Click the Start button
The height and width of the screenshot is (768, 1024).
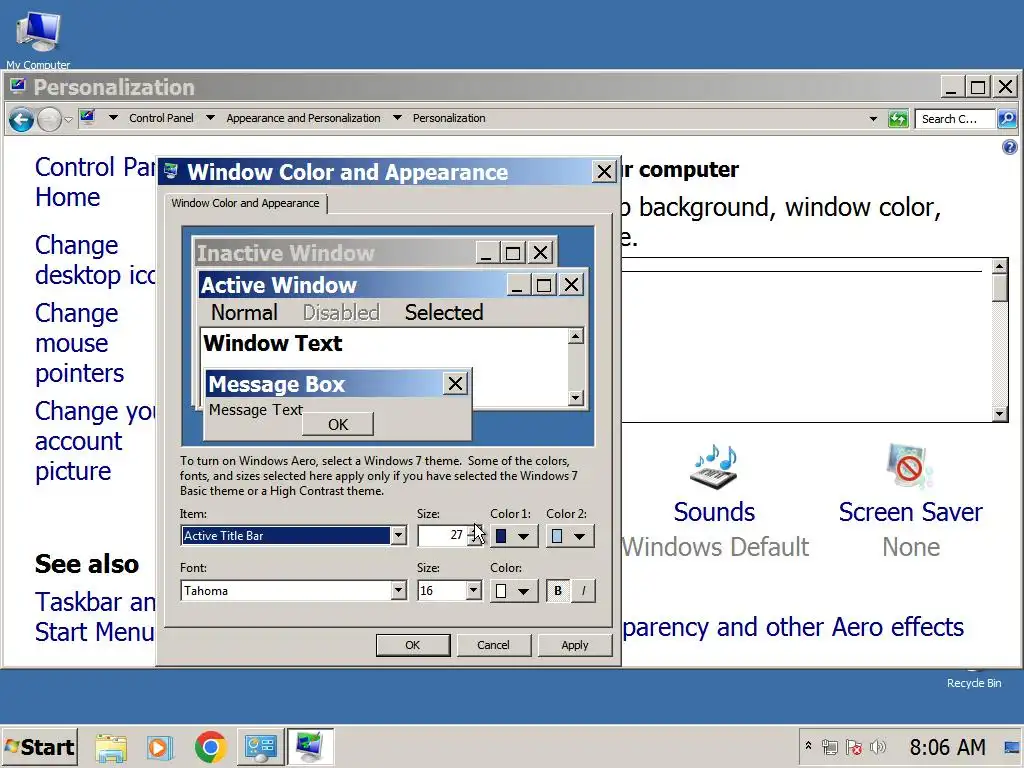39,746
